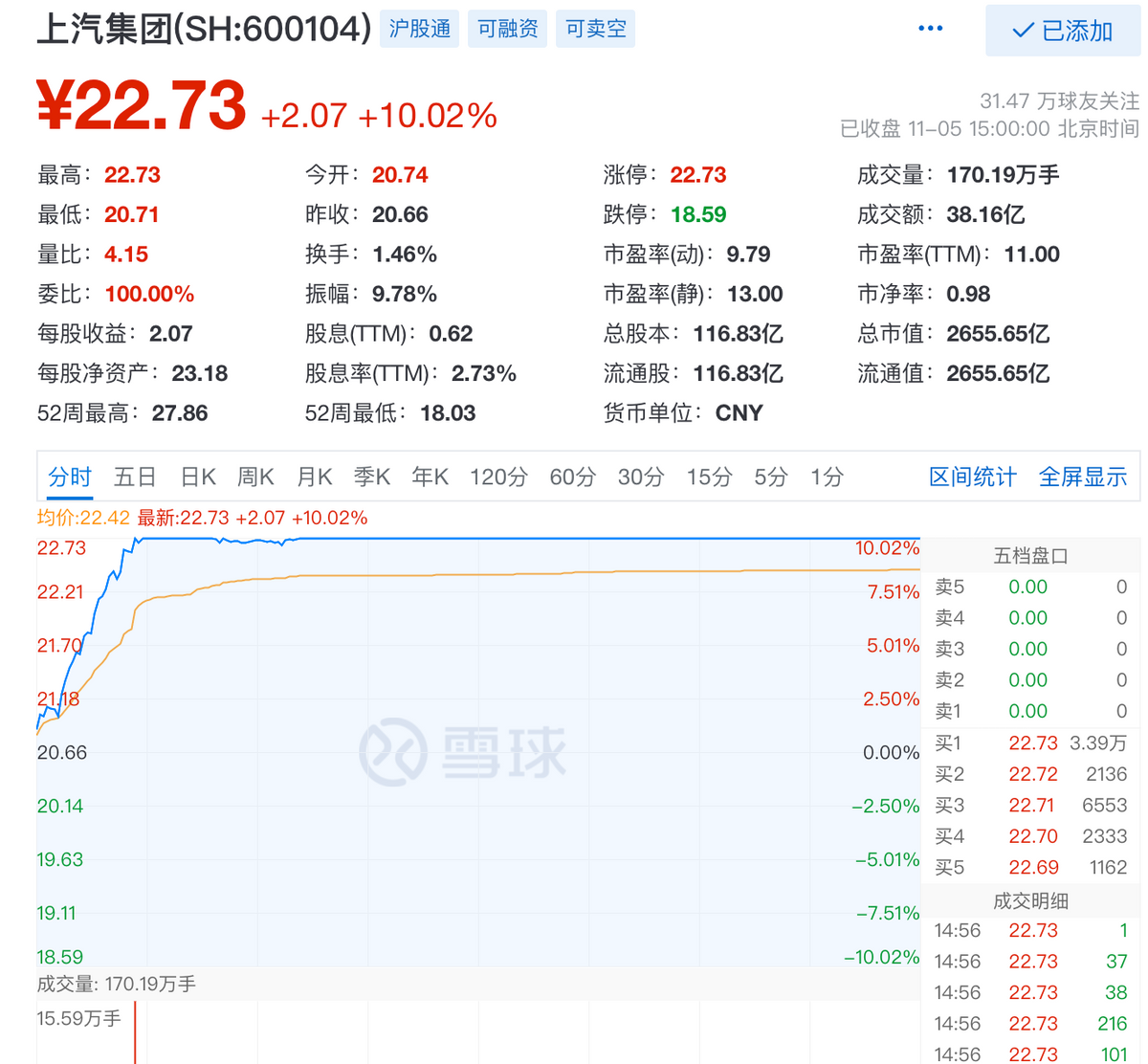Switch to the 五日 chart tab
1148x1064 pixels.
135,477
